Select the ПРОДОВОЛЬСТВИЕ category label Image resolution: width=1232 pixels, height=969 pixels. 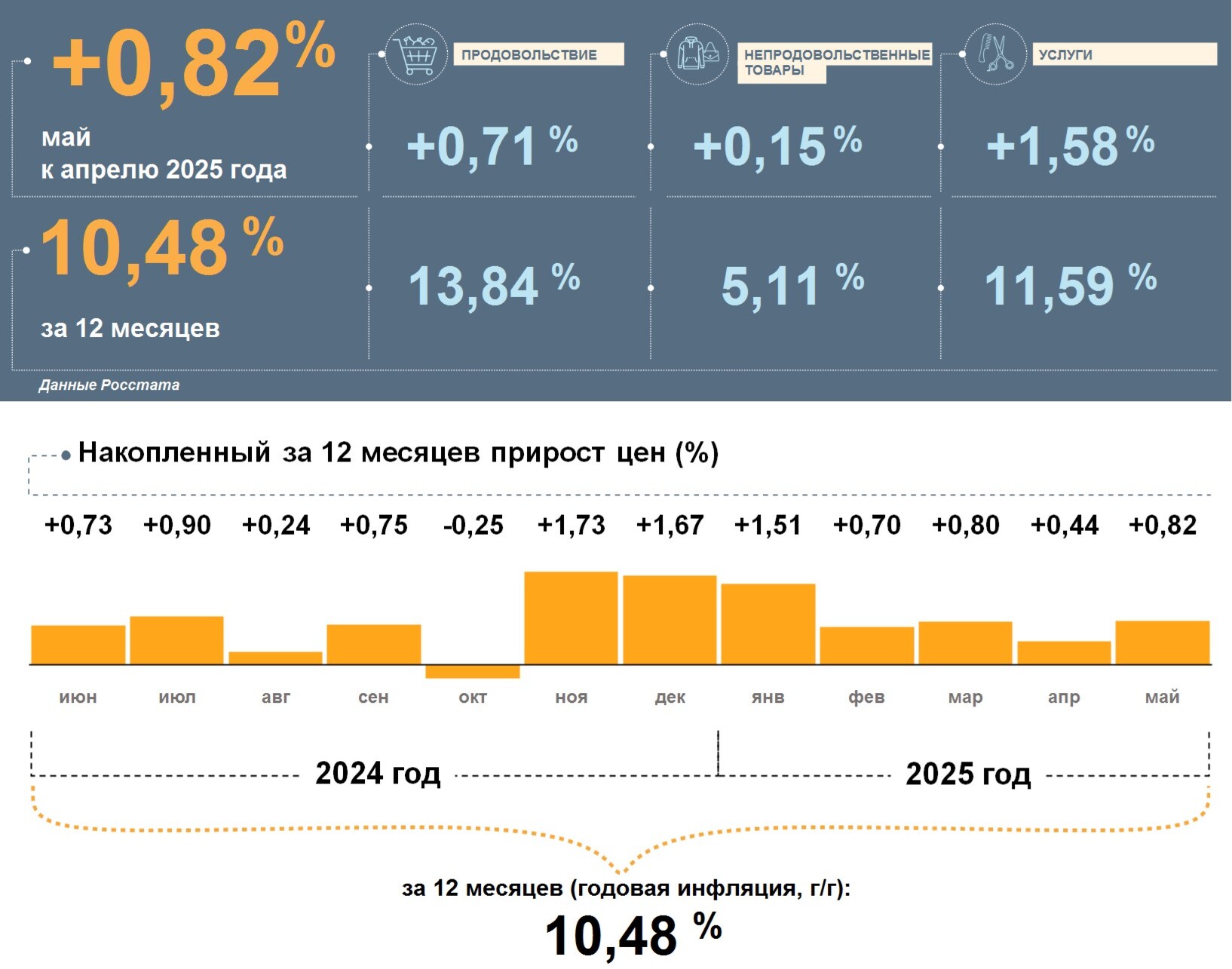click(x=538, y=55)
